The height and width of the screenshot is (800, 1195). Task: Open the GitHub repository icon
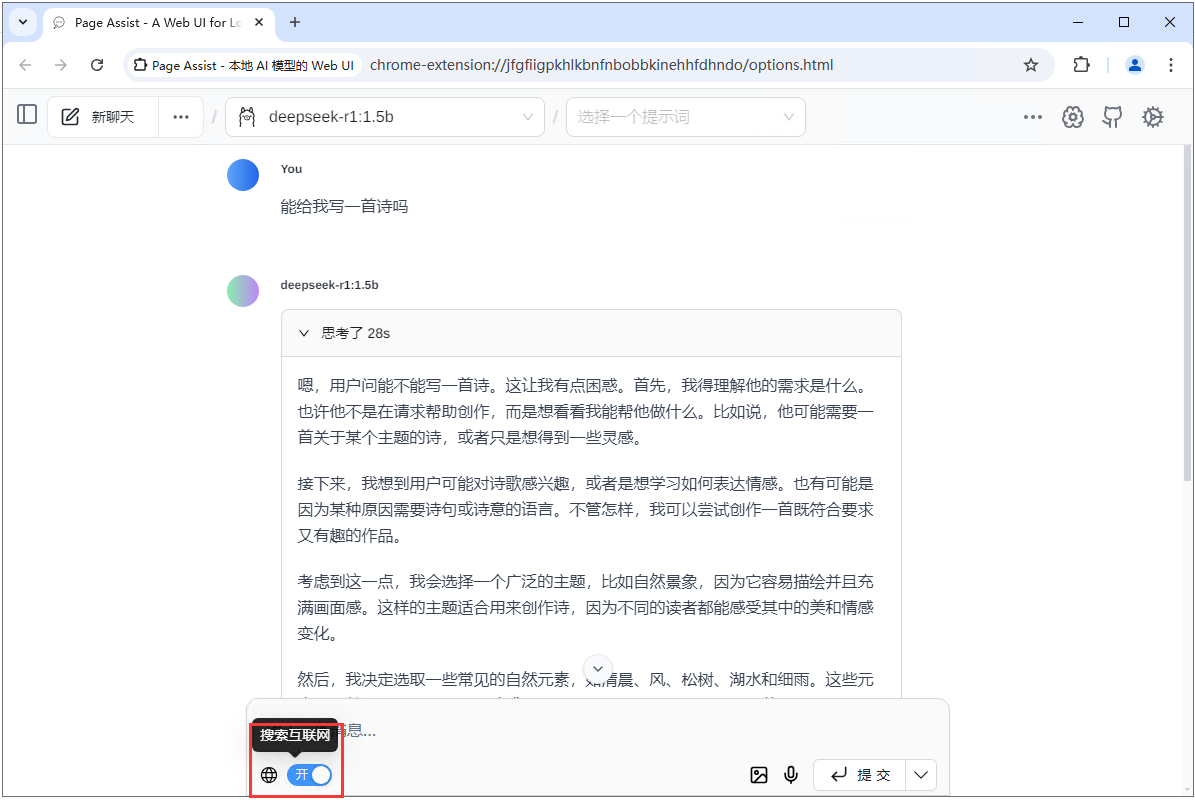tap(1113, 117)
